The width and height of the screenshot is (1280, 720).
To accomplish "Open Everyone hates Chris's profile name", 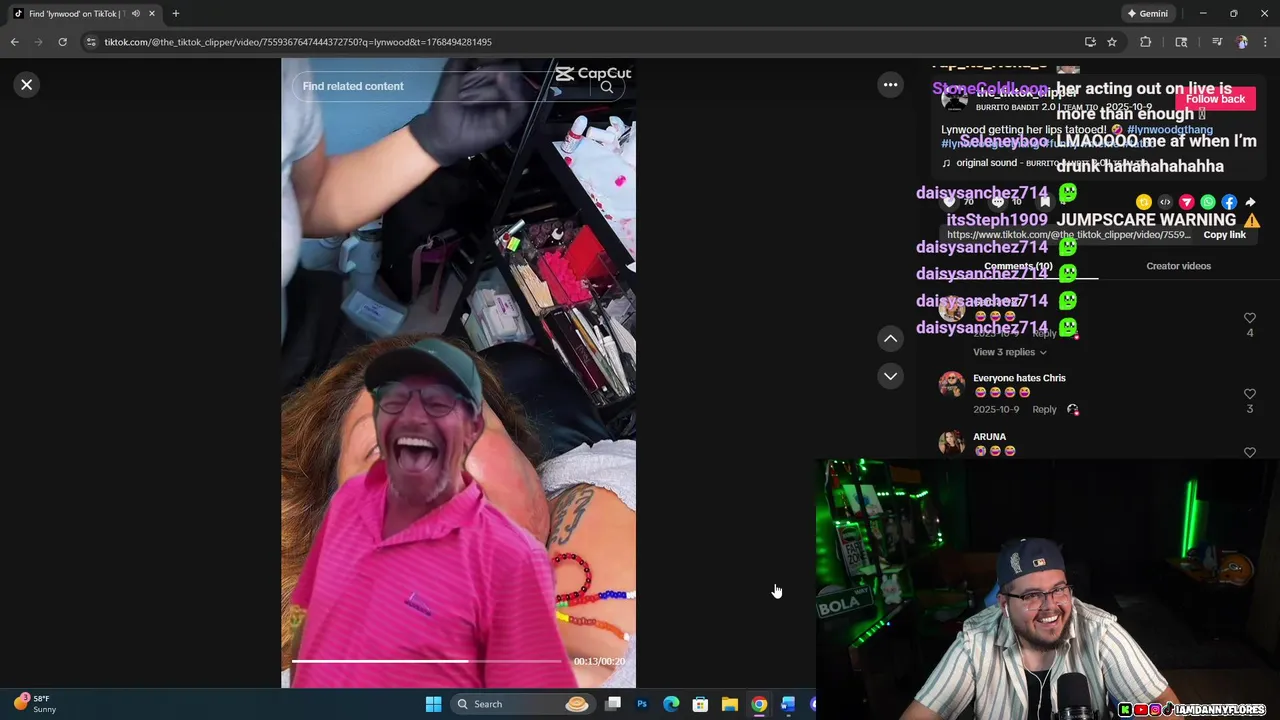I will coord(1019,378).
